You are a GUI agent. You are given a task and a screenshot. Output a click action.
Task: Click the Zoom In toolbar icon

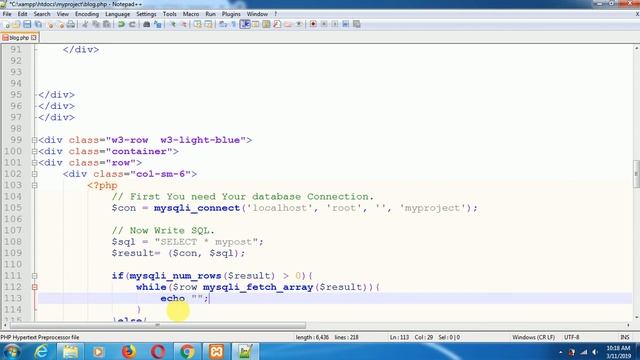click(173, 24)
